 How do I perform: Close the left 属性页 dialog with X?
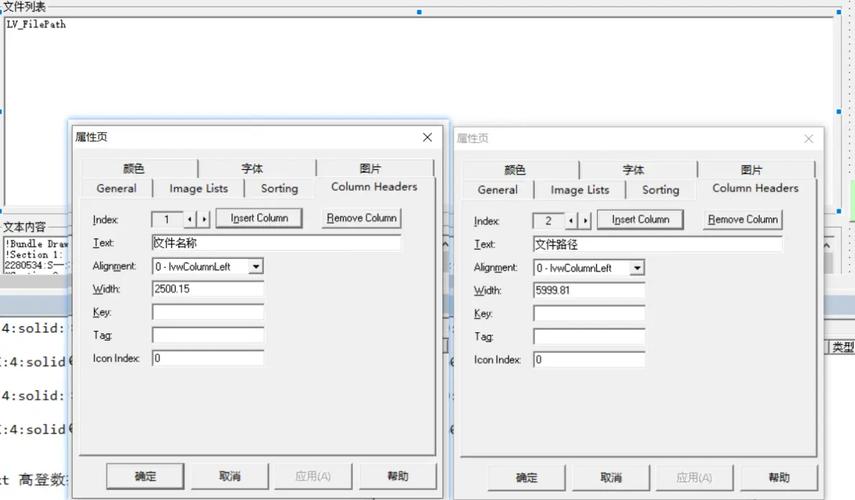coord(427,137)
